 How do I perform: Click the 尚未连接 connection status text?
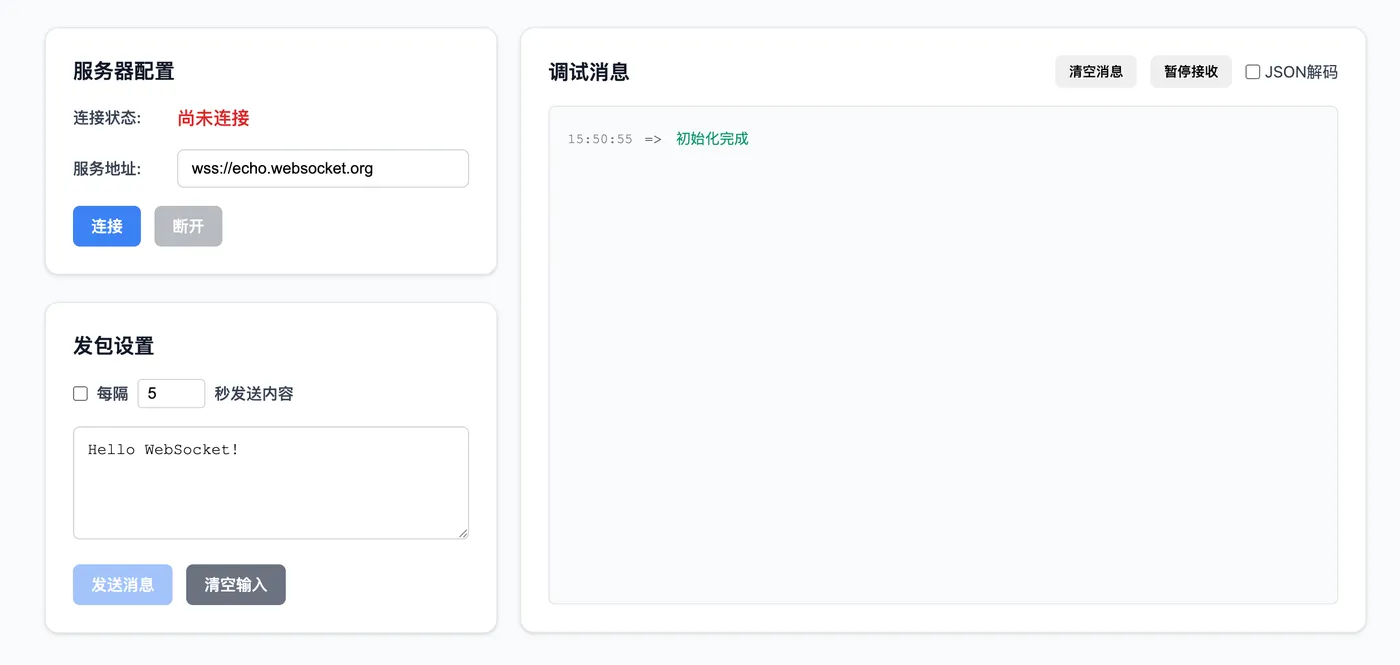(x=212, y=117)
